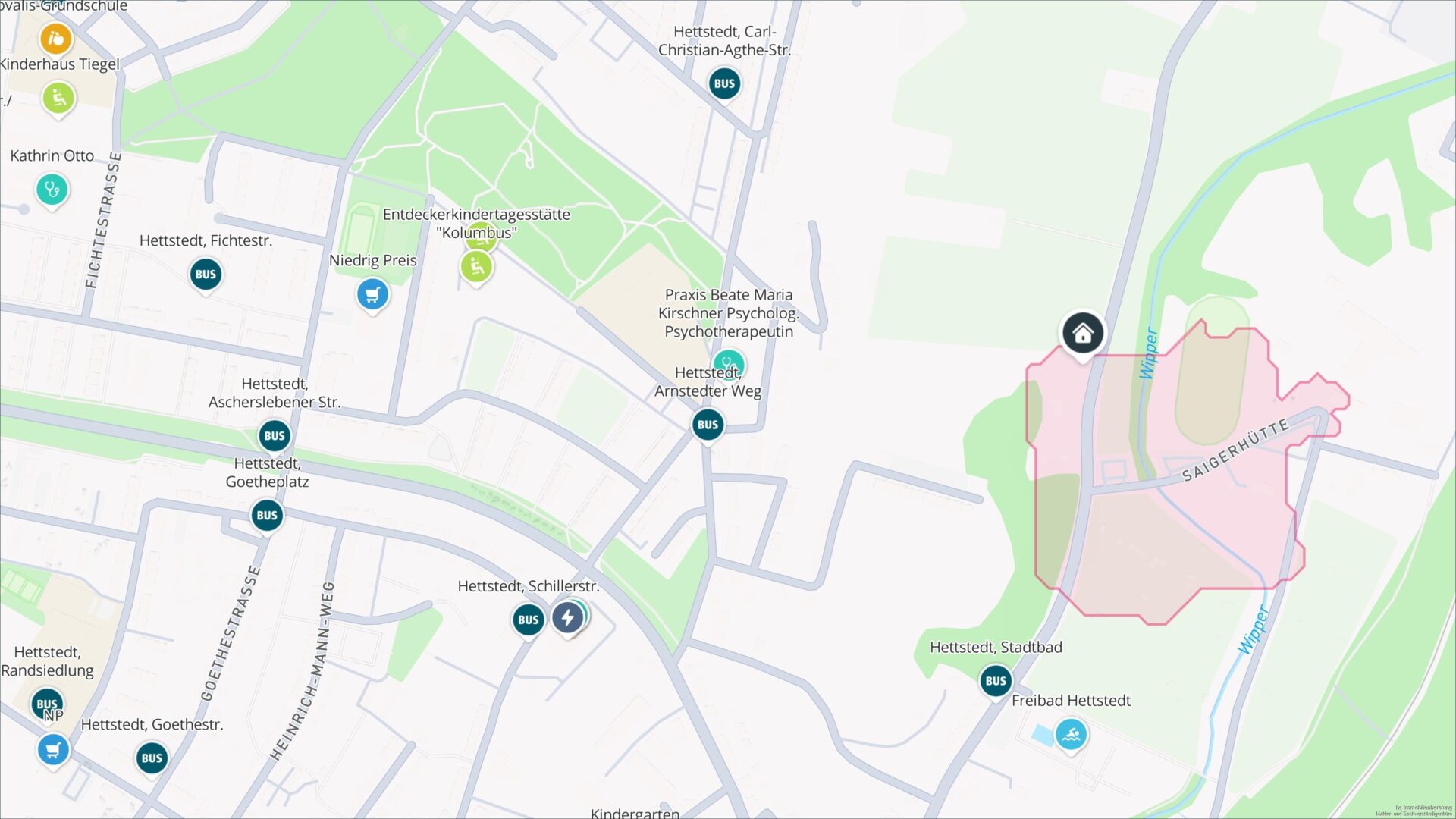Select the charging station lightning bolt marker
1456x819 pixels.
(568, 618)
